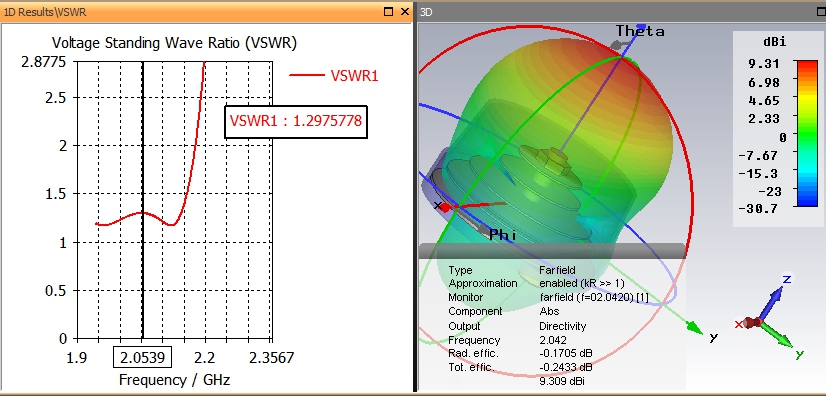826x396 pixels.
Task: Click the Theta axis label
Action: pyautogui.click(x=640, y=32)
